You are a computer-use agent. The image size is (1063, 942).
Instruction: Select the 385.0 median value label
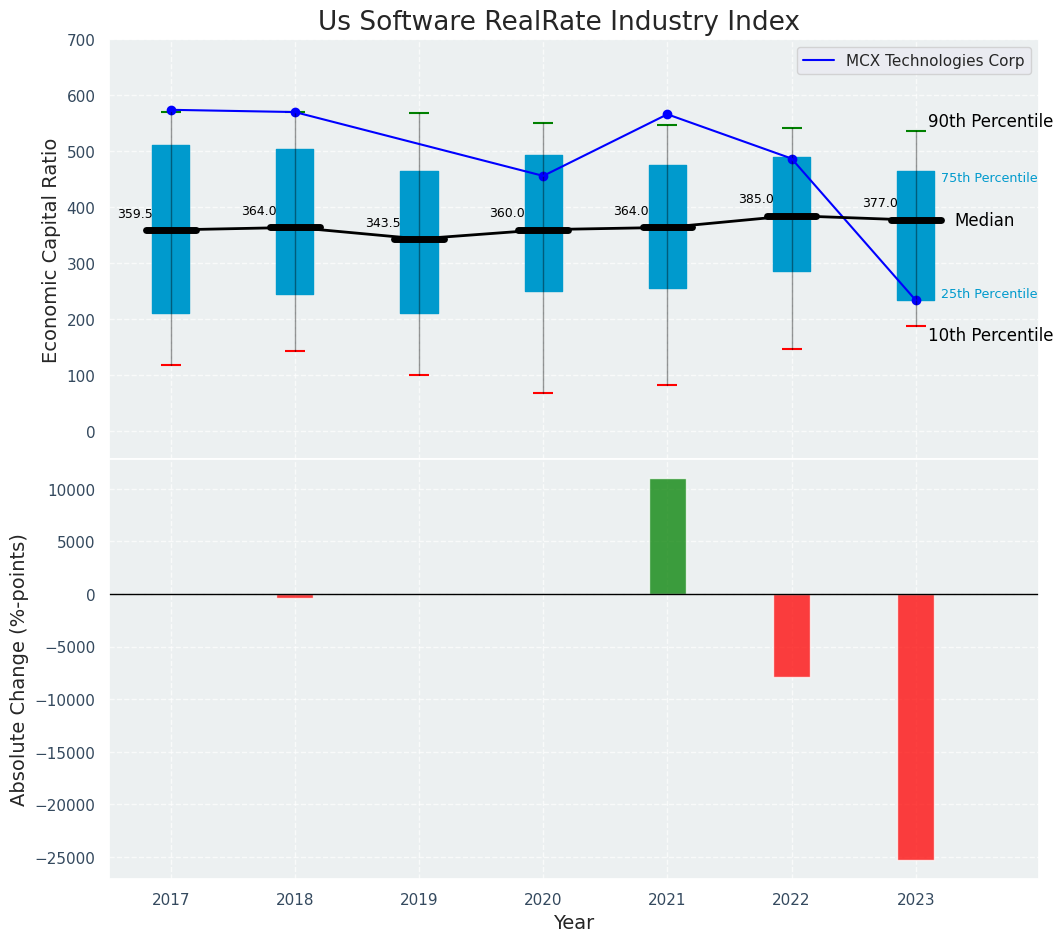point(756,200)
